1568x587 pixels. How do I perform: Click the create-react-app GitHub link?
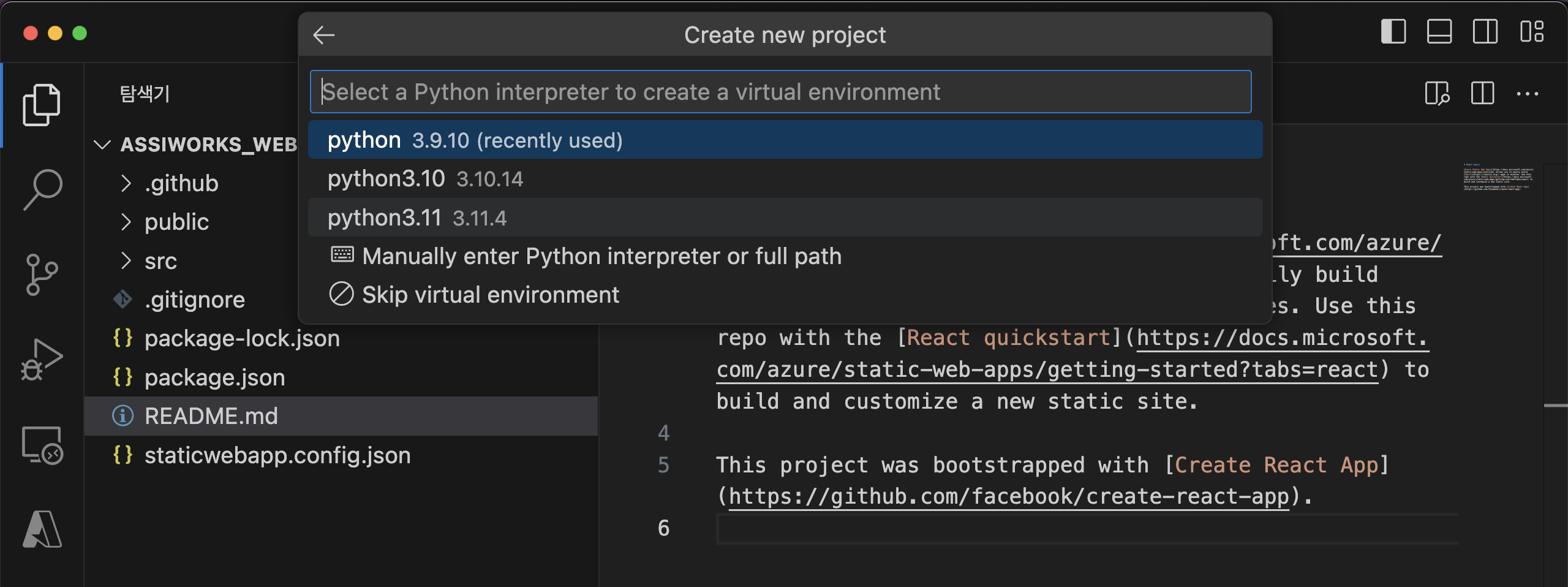coord(1008,496)
